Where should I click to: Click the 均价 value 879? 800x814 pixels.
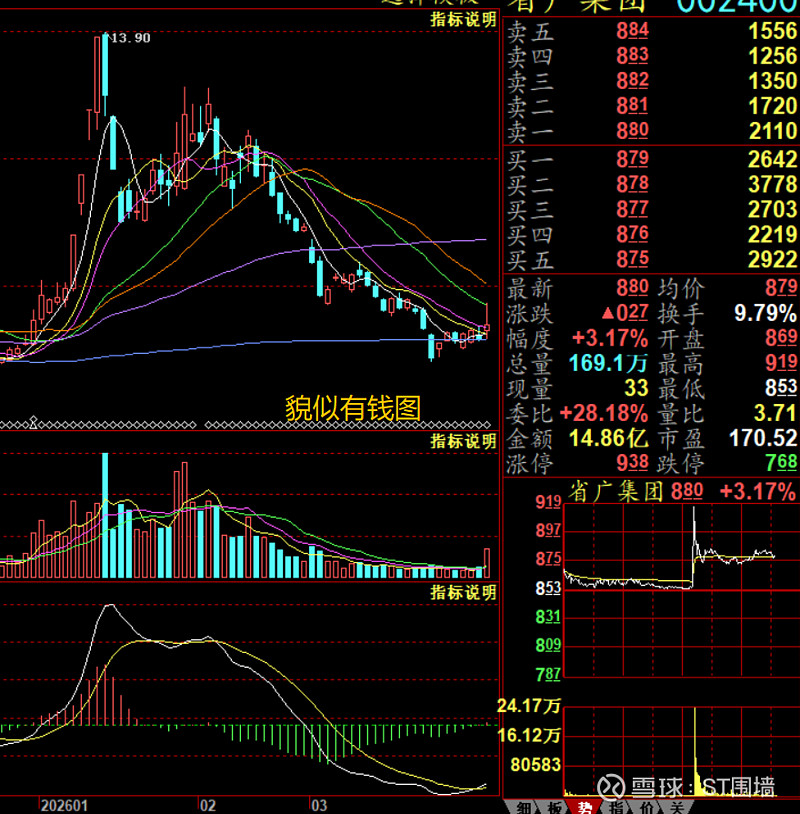[781, 288]
